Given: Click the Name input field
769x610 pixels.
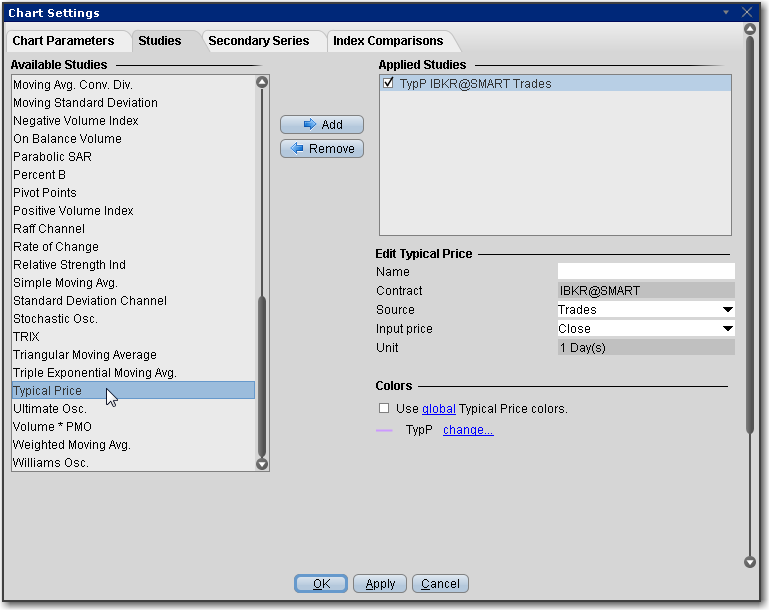Looking at the screenshot, I should click(645, 272).
